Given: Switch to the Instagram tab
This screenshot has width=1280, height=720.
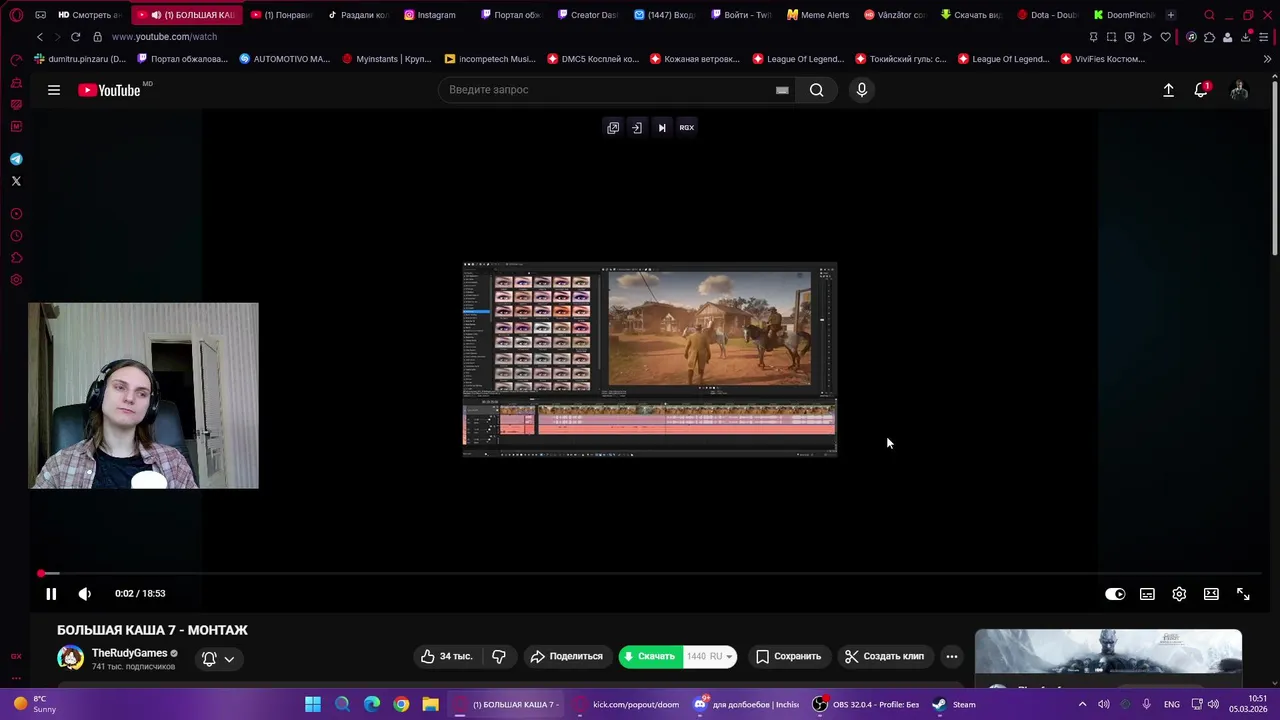Looking at the screenshot, I should (x=431, y=15).
